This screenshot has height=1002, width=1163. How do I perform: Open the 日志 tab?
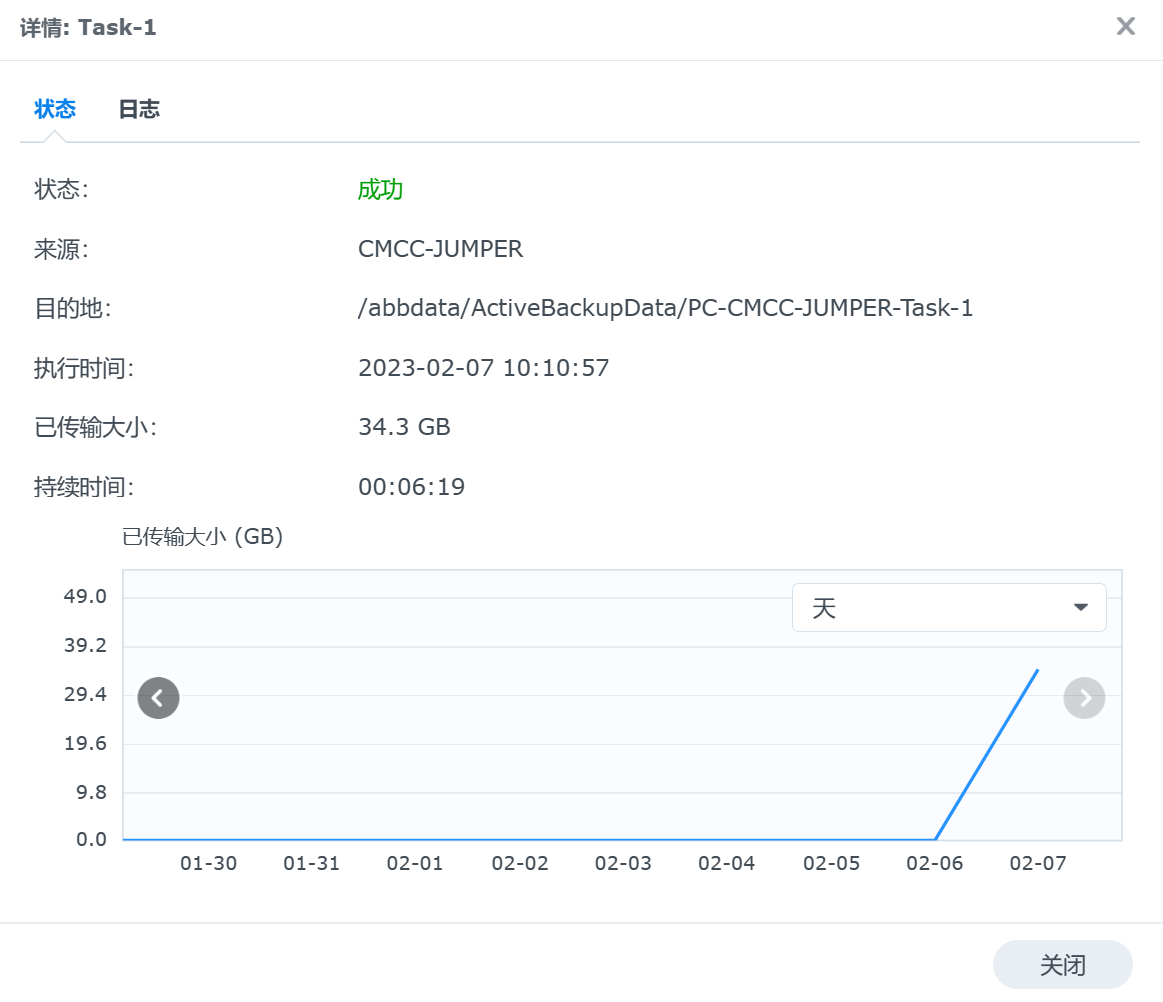(139, 109)
